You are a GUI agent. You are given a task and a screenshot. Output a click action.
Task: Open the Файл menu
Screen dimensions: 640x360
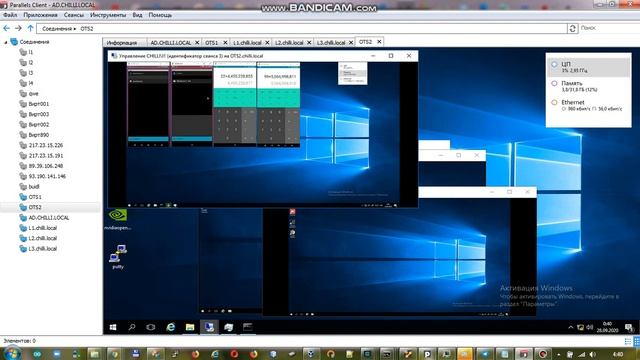pos(10,15)
